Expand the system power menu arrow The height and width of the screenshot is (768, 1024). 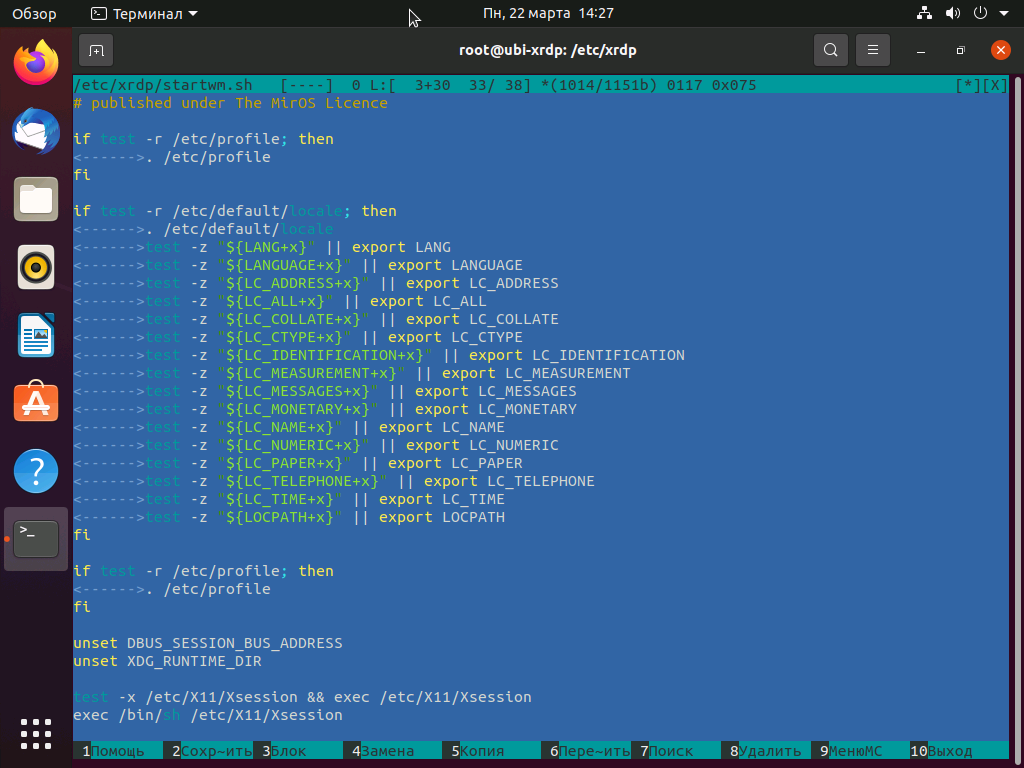click(1004, 13)
